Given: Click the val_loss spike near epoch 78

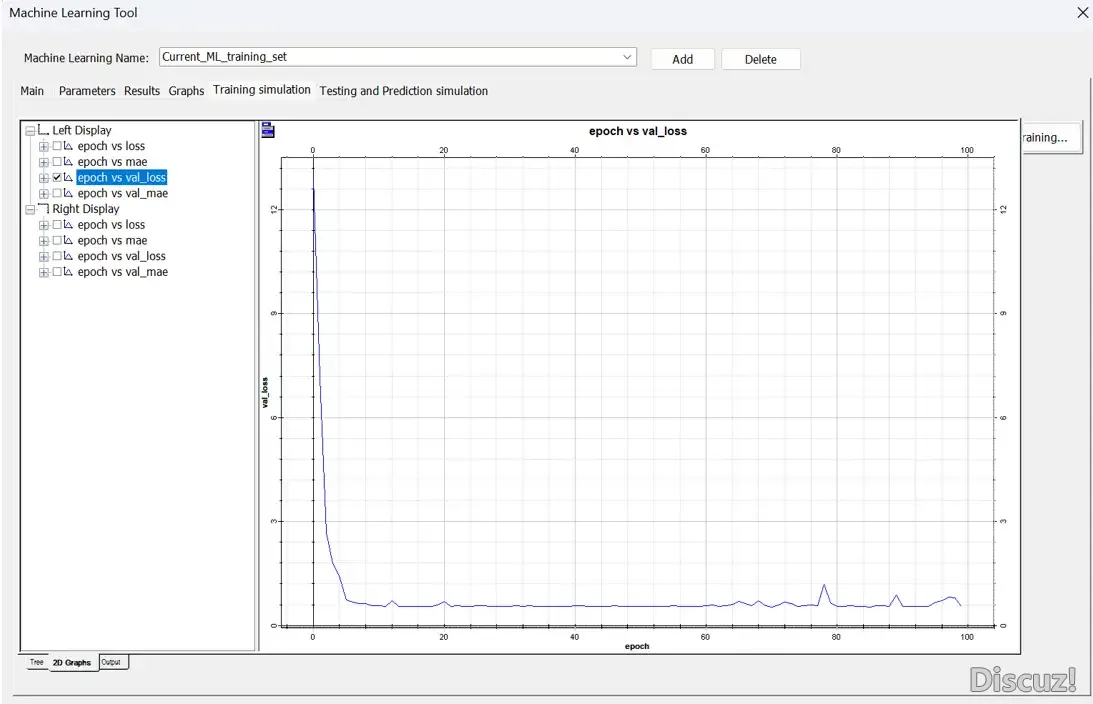Looking at the screenshot, I should (x=824, y=586).
